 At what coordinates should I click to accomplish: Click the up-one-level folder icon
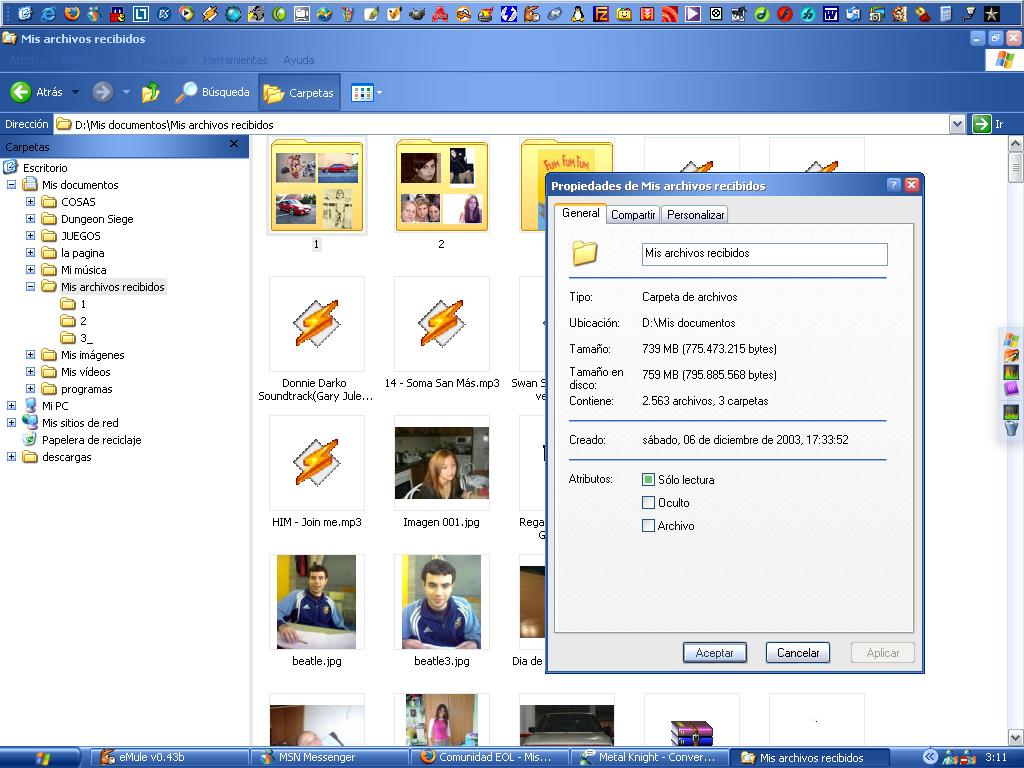(151, 93)
